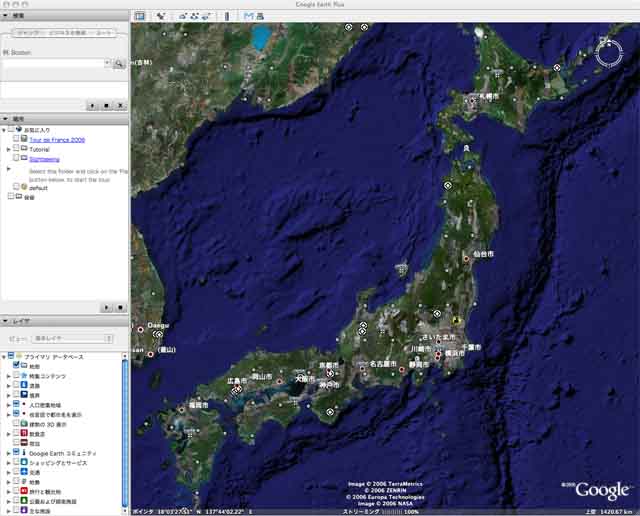
Task: Collapse the プライマリ データベース tree node
Action: (x=4, y=357)
